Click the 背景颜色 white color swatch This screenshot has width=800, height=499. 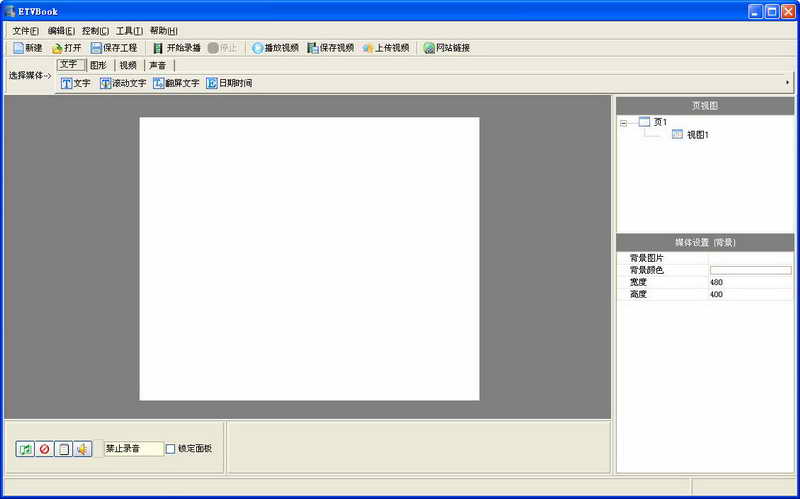751,270
